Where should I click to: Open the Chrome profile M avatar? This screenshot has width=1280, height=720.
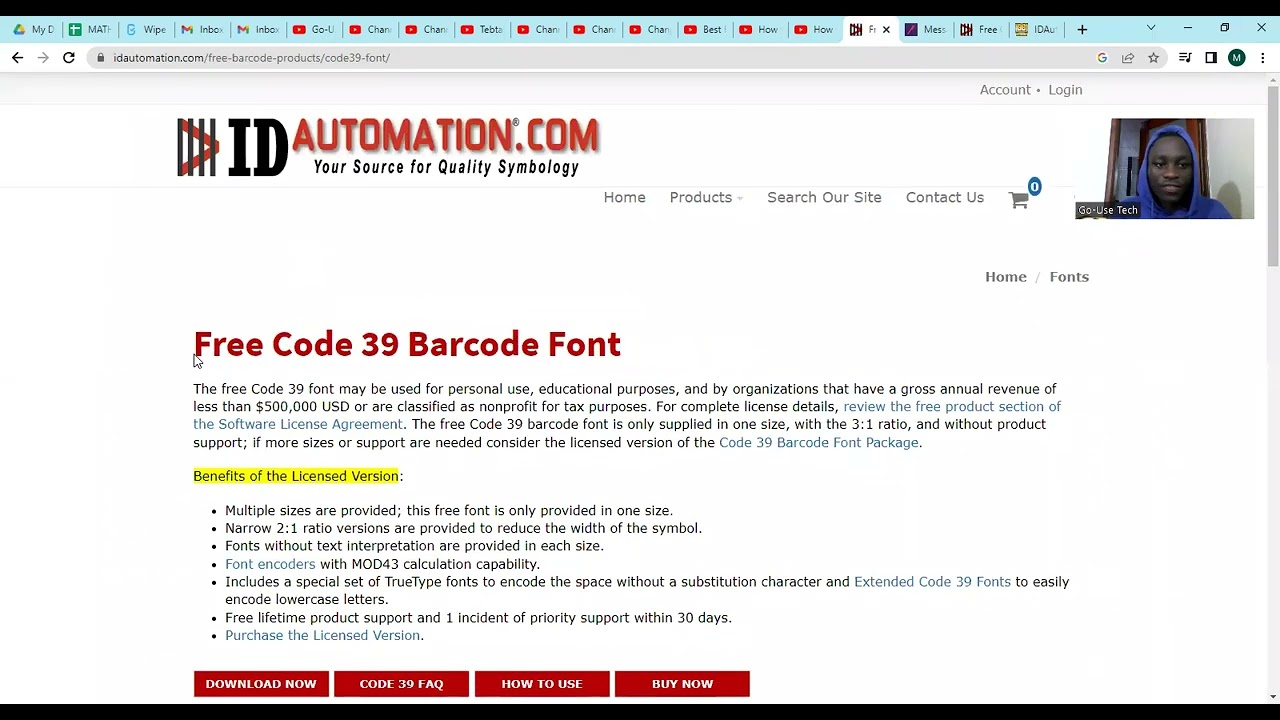(1237, 58)
